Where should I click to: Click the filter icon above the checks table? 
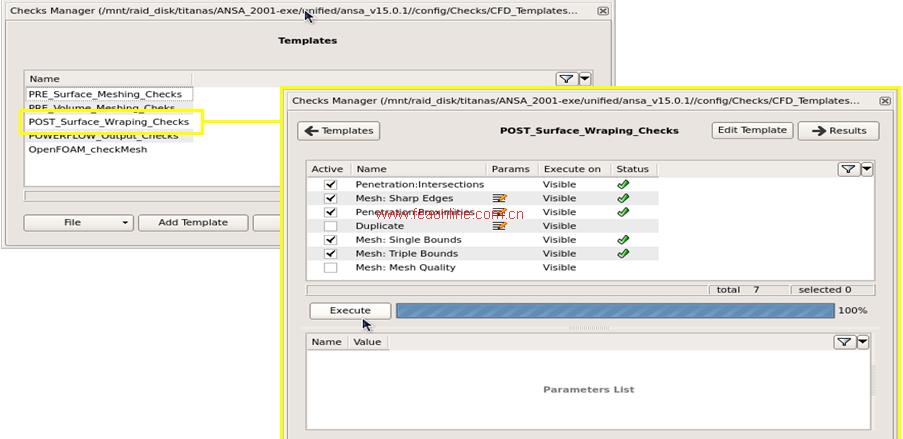(848, 169)
